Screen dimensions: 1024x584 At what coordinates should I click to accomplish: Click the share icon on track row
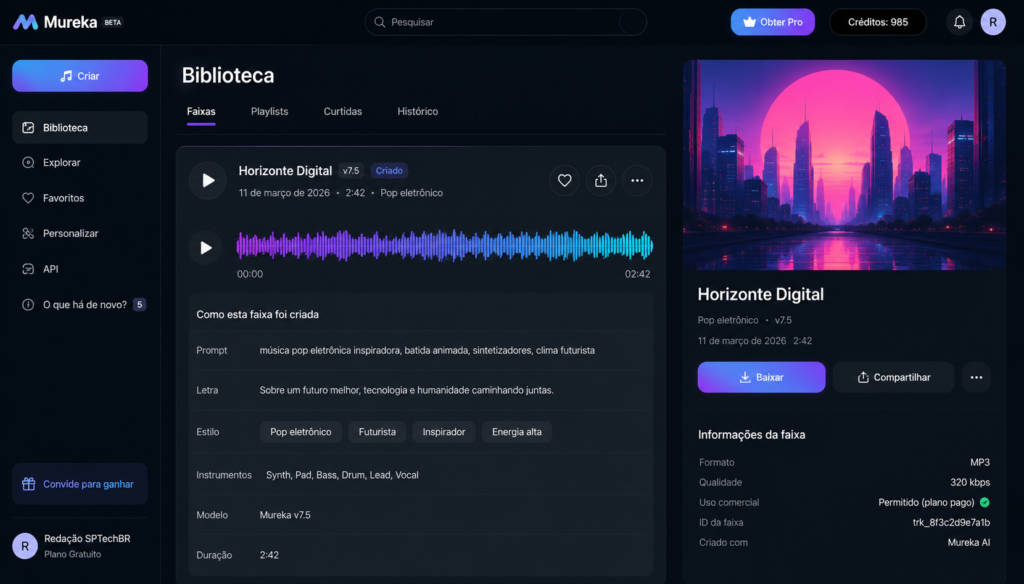tap(601, 180)
